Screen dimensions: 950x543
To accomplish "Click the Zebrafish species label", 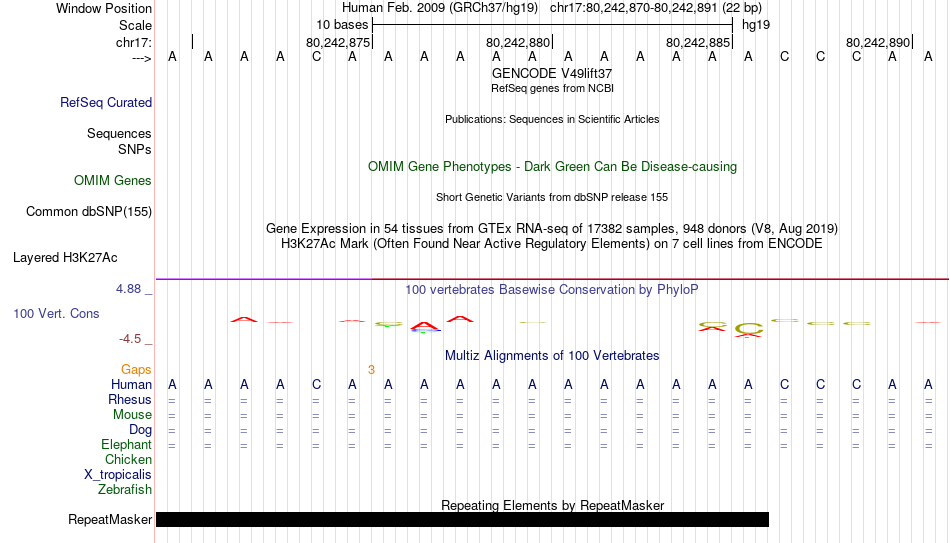I will (x=125, y=490).
